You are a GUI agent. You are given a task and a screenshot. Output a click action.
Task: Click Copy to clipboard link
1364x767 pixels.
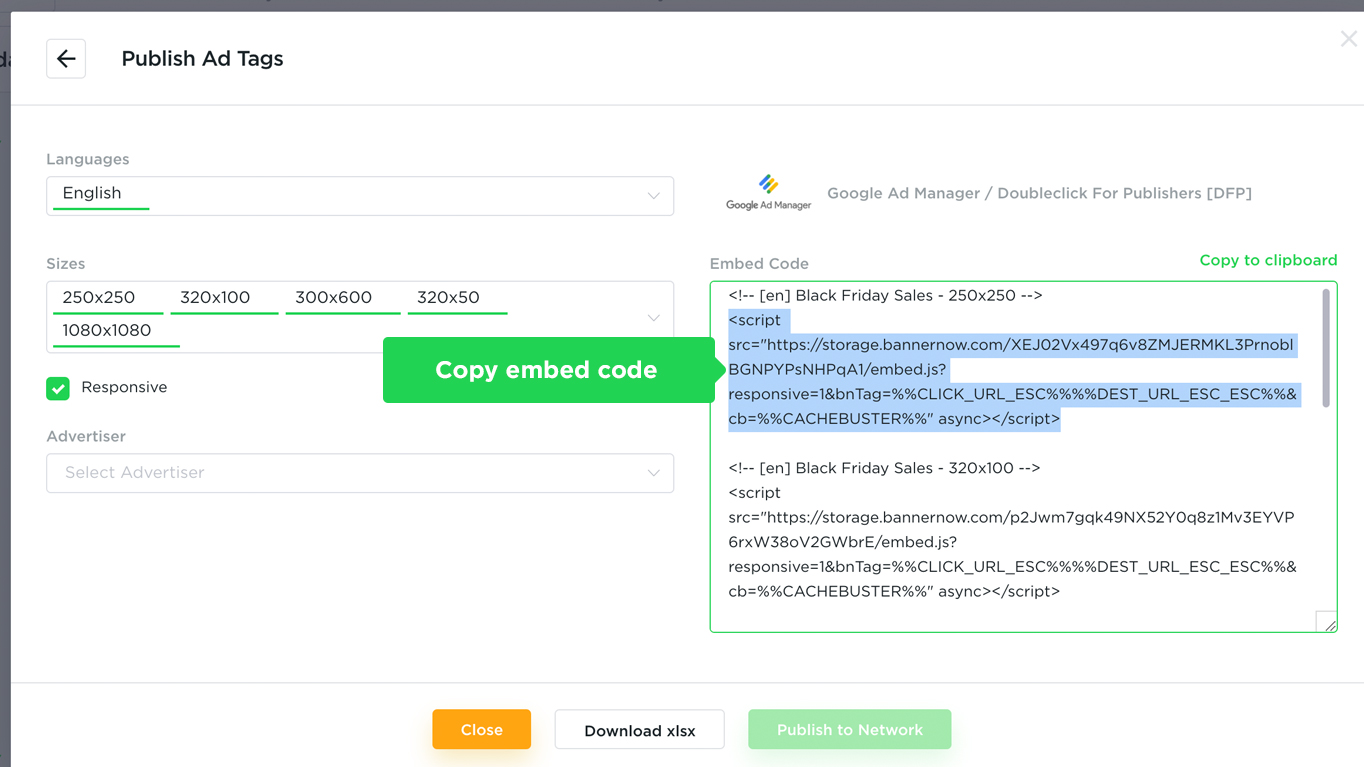[x=1268, y=260]
